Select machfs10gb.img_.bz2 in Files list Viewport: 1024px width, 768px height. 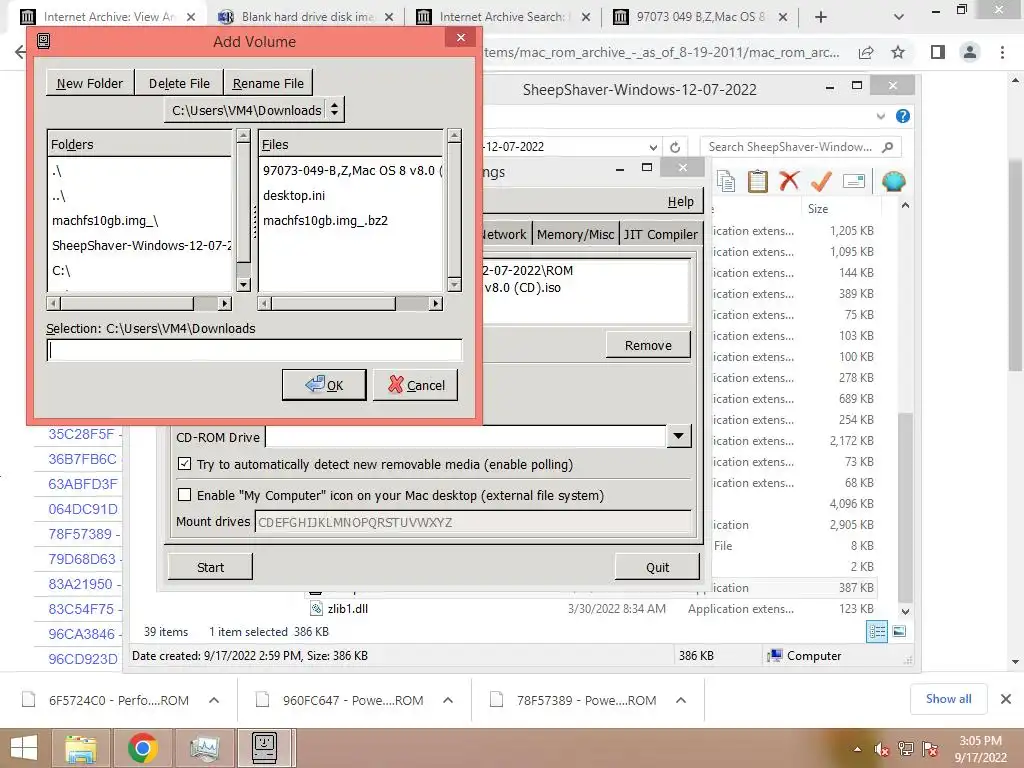pos(325,220)
